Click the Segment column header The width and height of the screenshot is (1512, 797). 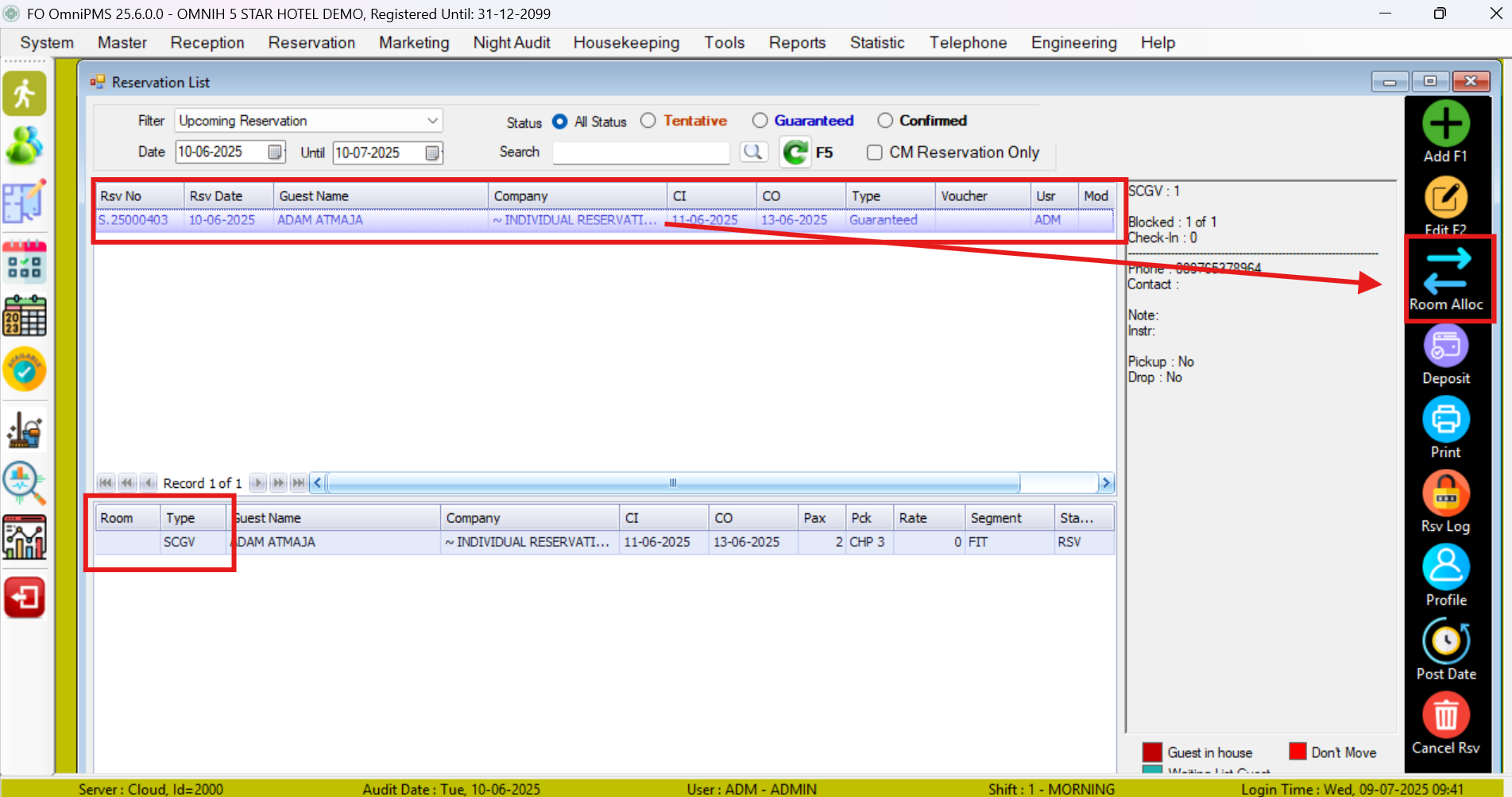1009,517
